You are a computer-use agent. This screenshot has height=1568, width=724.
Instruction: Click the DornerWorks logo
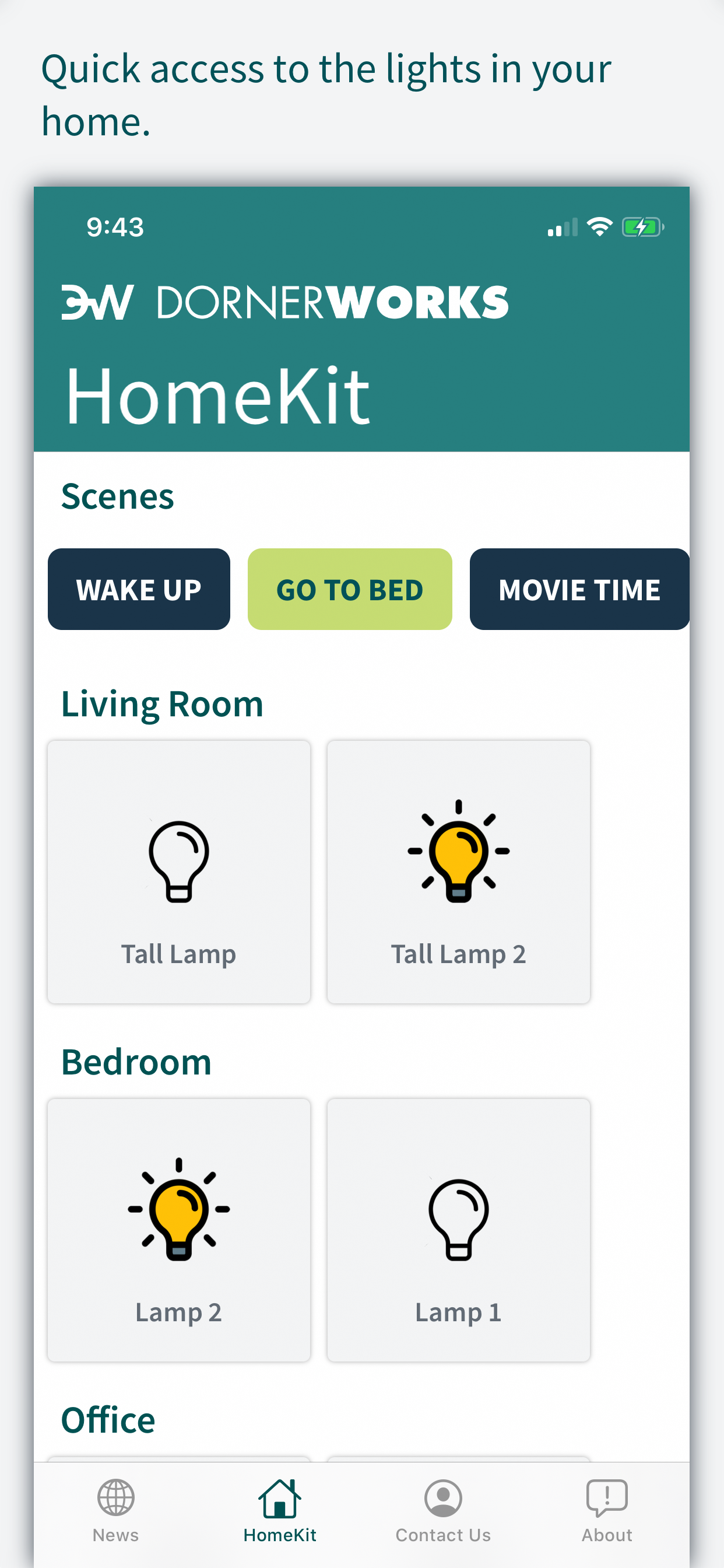pos(284,302)
